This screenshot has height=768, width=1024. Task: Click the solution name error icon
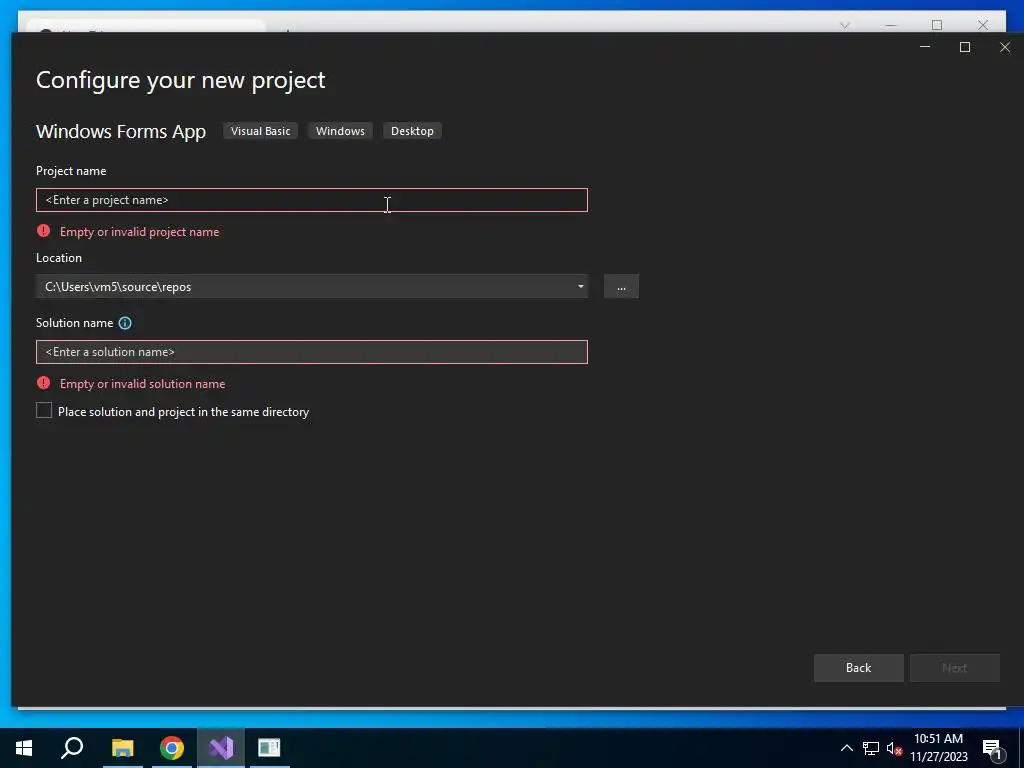43,383
